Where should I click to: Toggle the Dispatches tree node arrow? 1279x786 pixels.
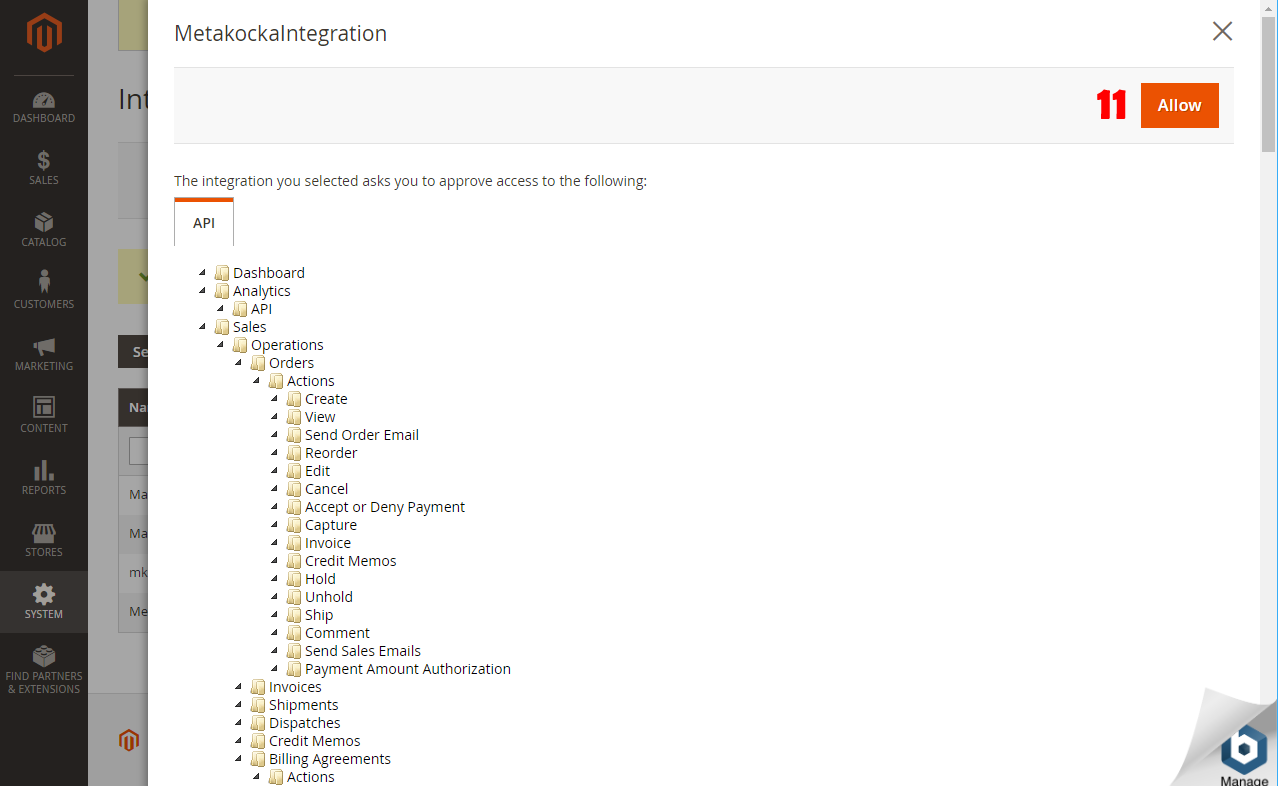click(x=239, y=722)
